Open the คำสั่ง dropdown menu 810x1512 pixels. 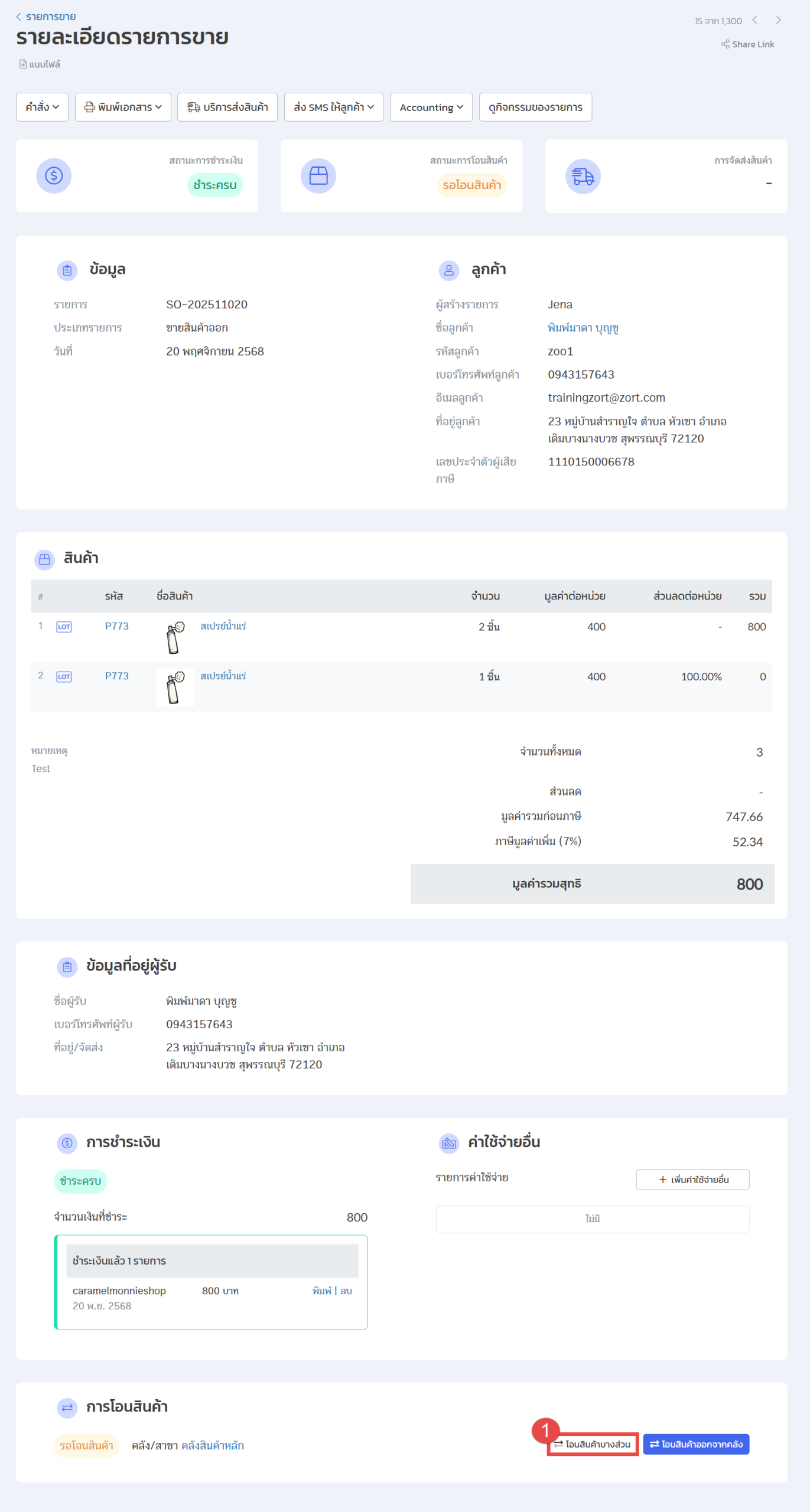(42, 107)
